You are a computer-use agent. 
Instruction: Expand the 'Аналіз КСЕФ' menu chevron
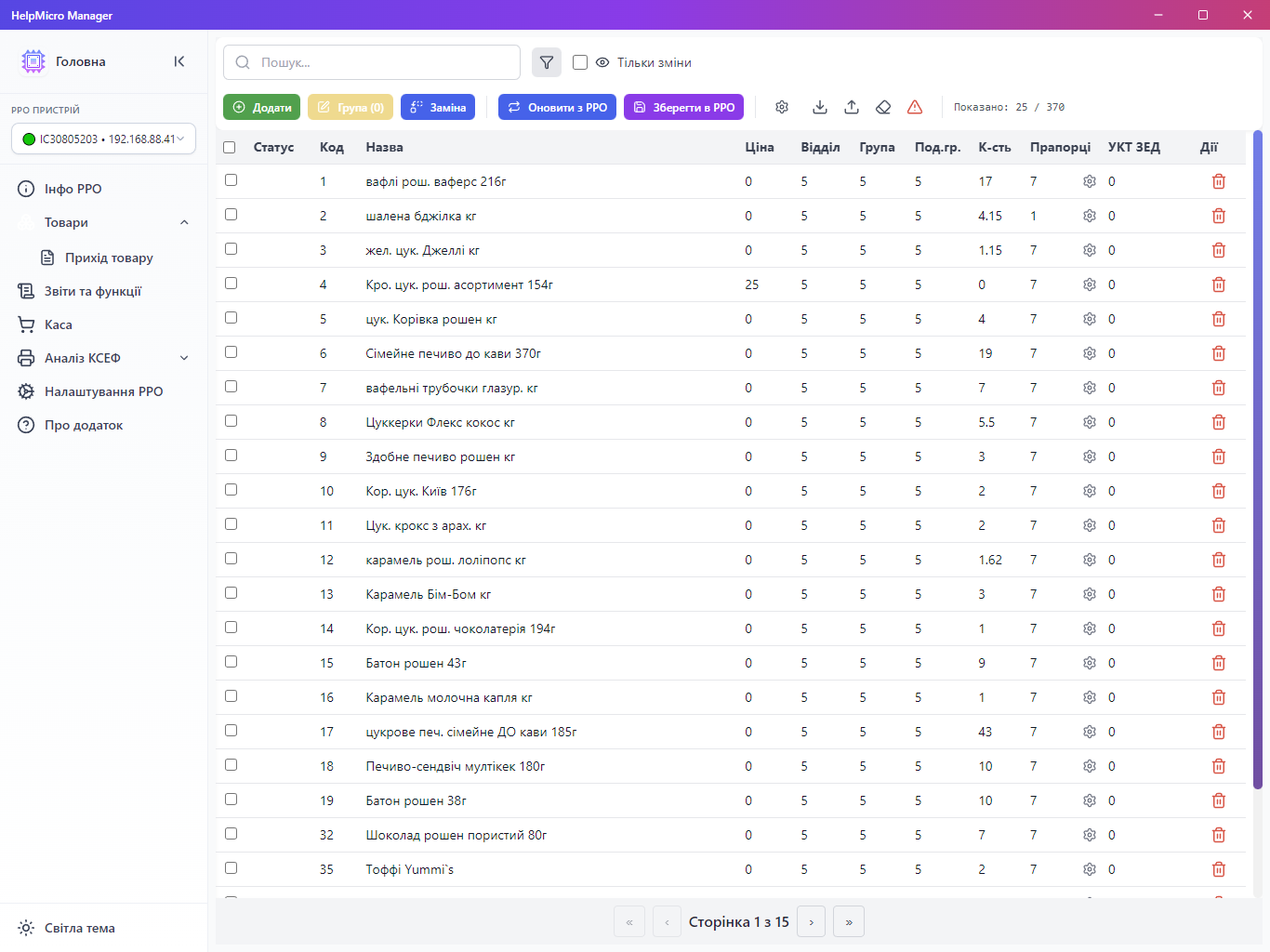click(x=184, y=358)
